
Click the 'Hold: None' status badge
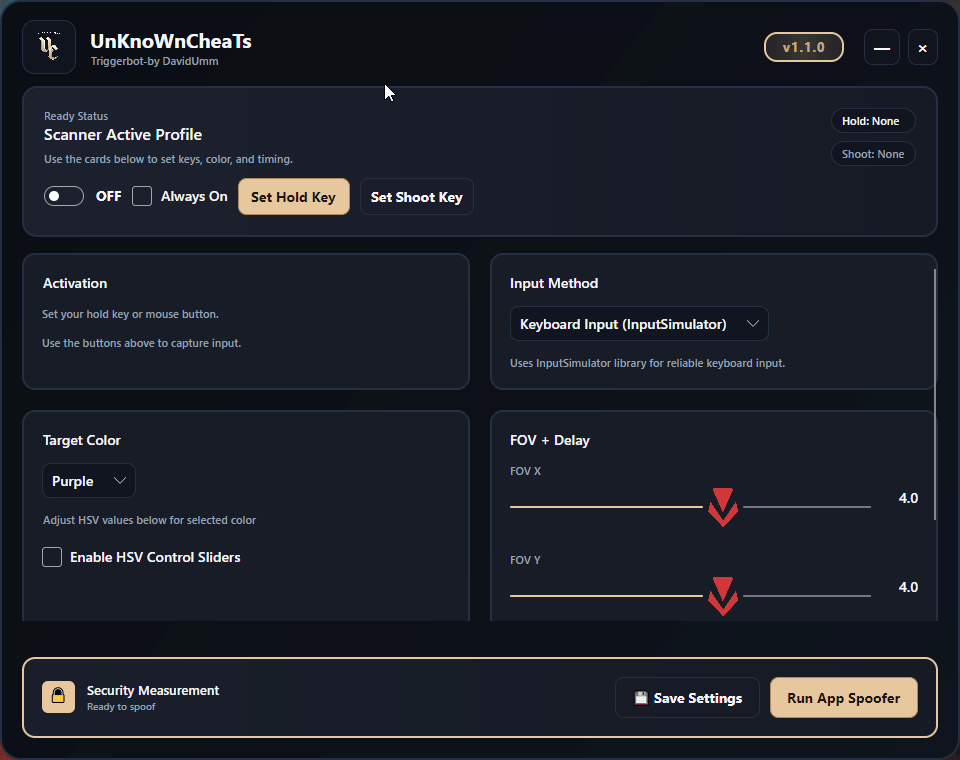point(871,121)
